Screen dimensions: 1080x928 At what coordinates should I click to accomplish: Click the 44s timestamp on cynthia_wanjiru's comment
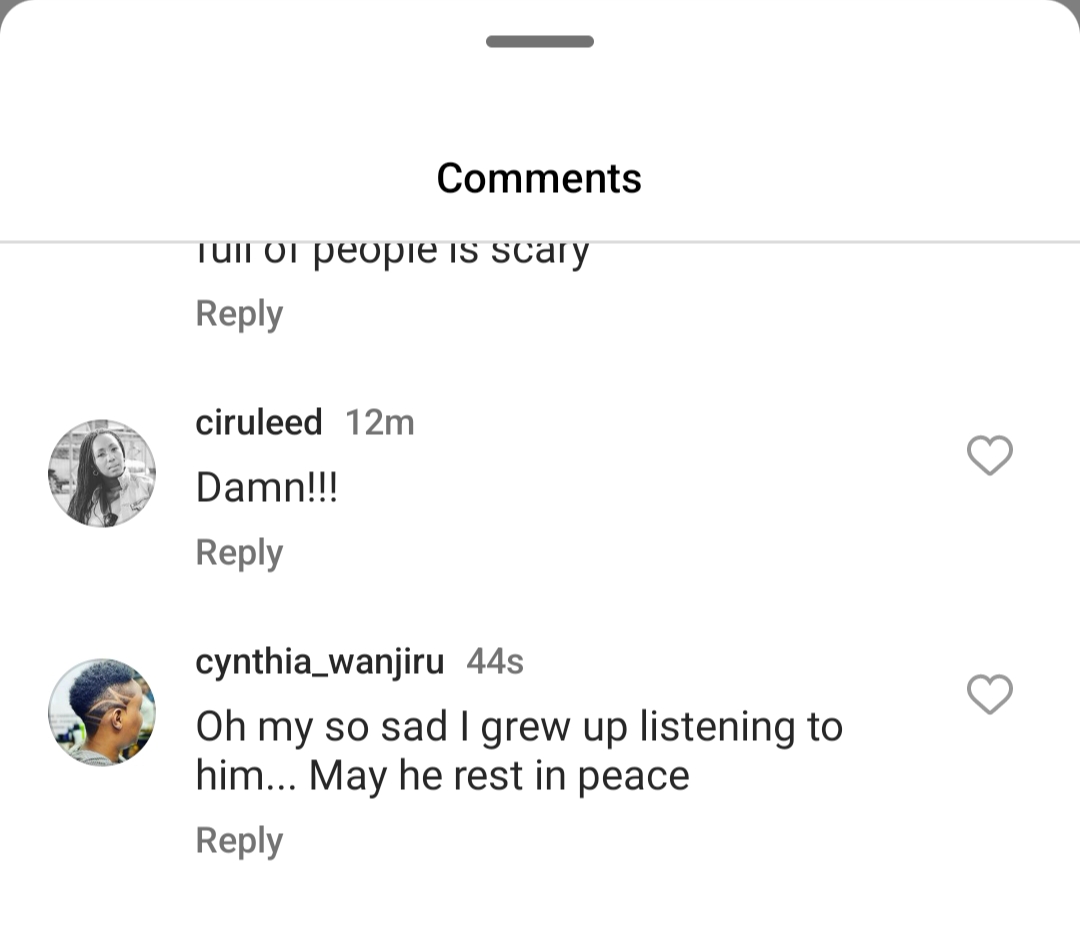tap(495, 662)
